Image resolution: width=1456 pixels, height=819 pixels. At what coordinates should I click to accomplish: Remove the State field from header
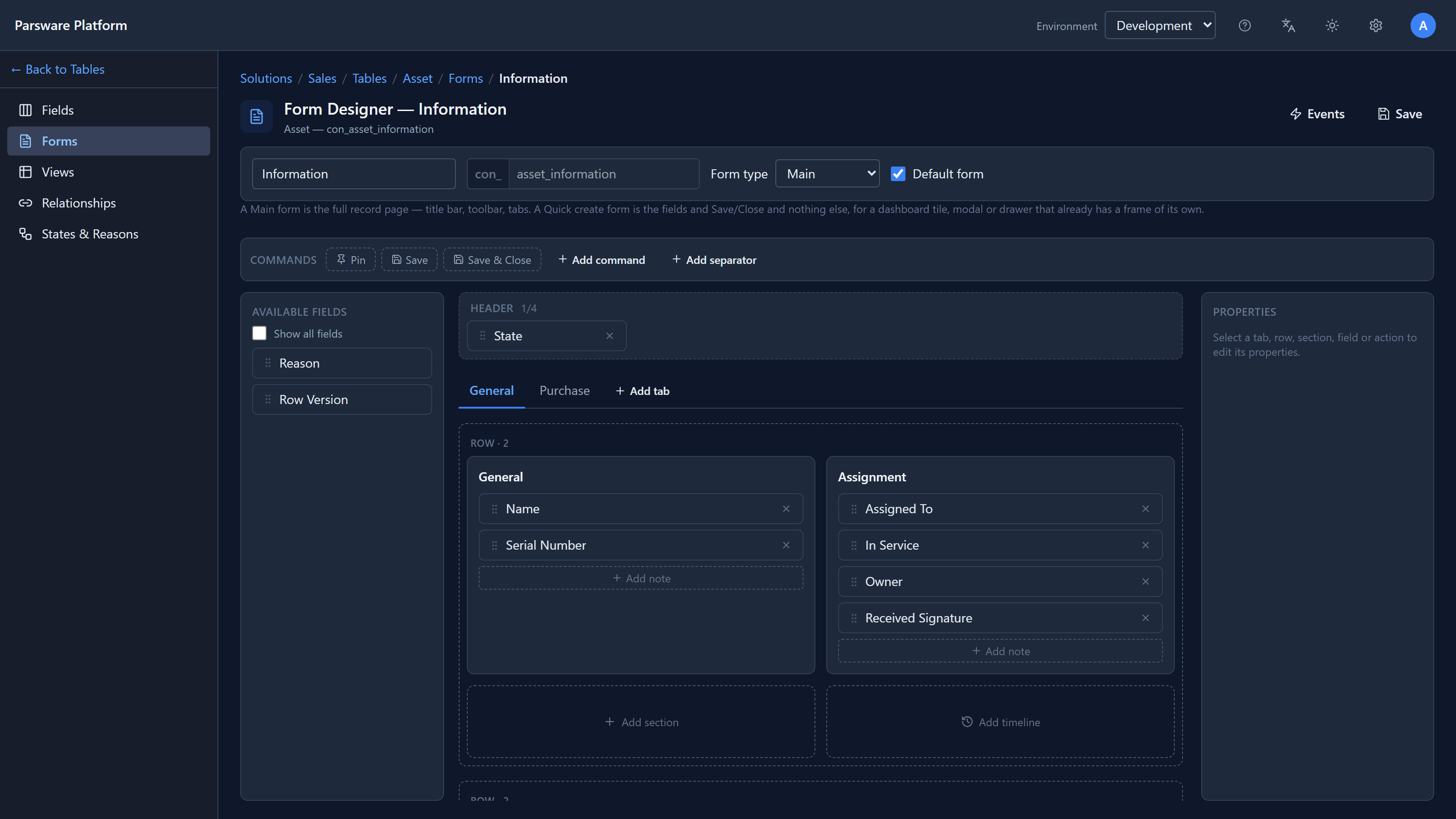coord(609,336)
